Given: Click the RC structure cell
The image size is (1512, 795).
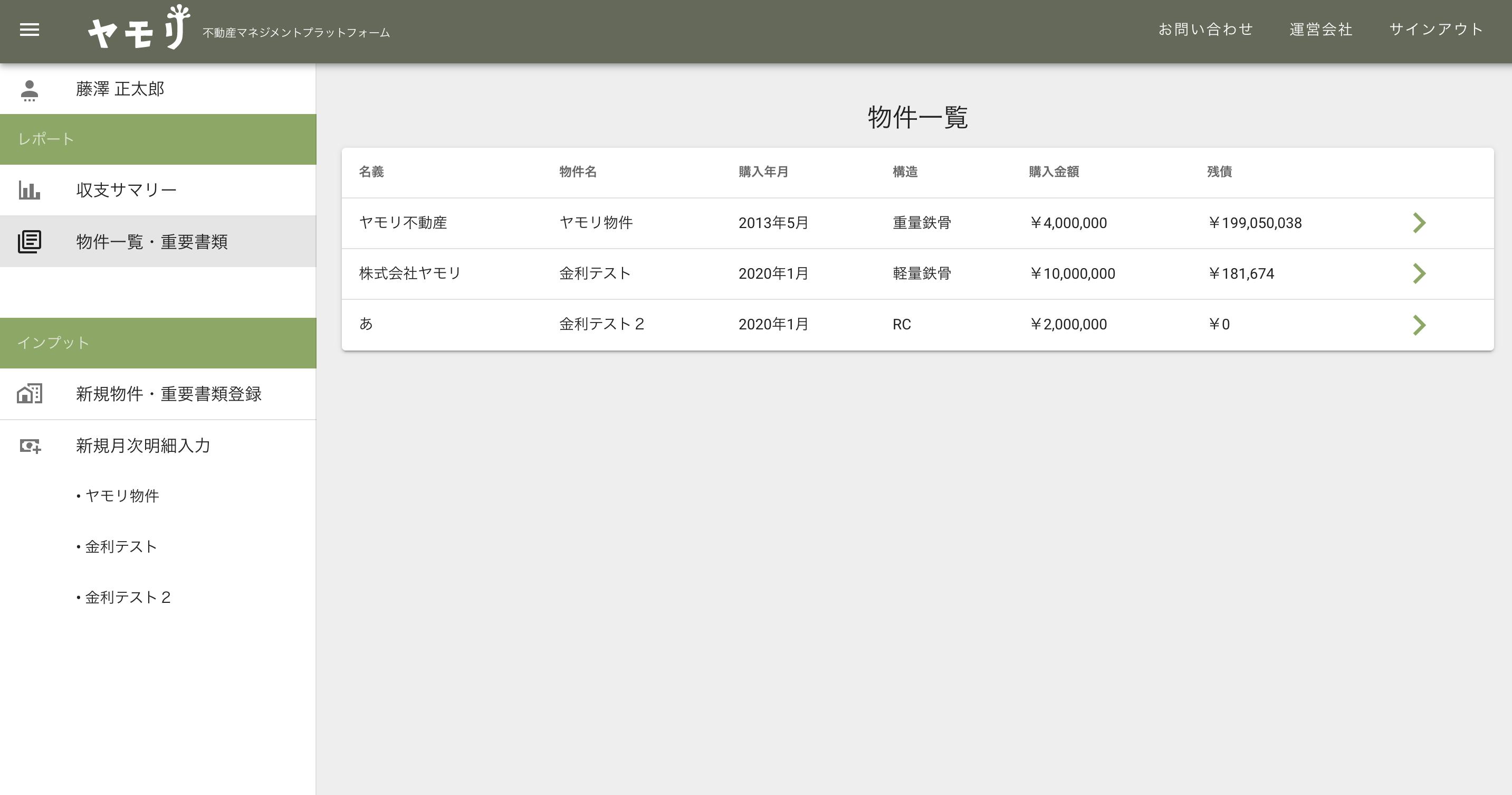Looking at the screenshot, I should tap(902, 324).
